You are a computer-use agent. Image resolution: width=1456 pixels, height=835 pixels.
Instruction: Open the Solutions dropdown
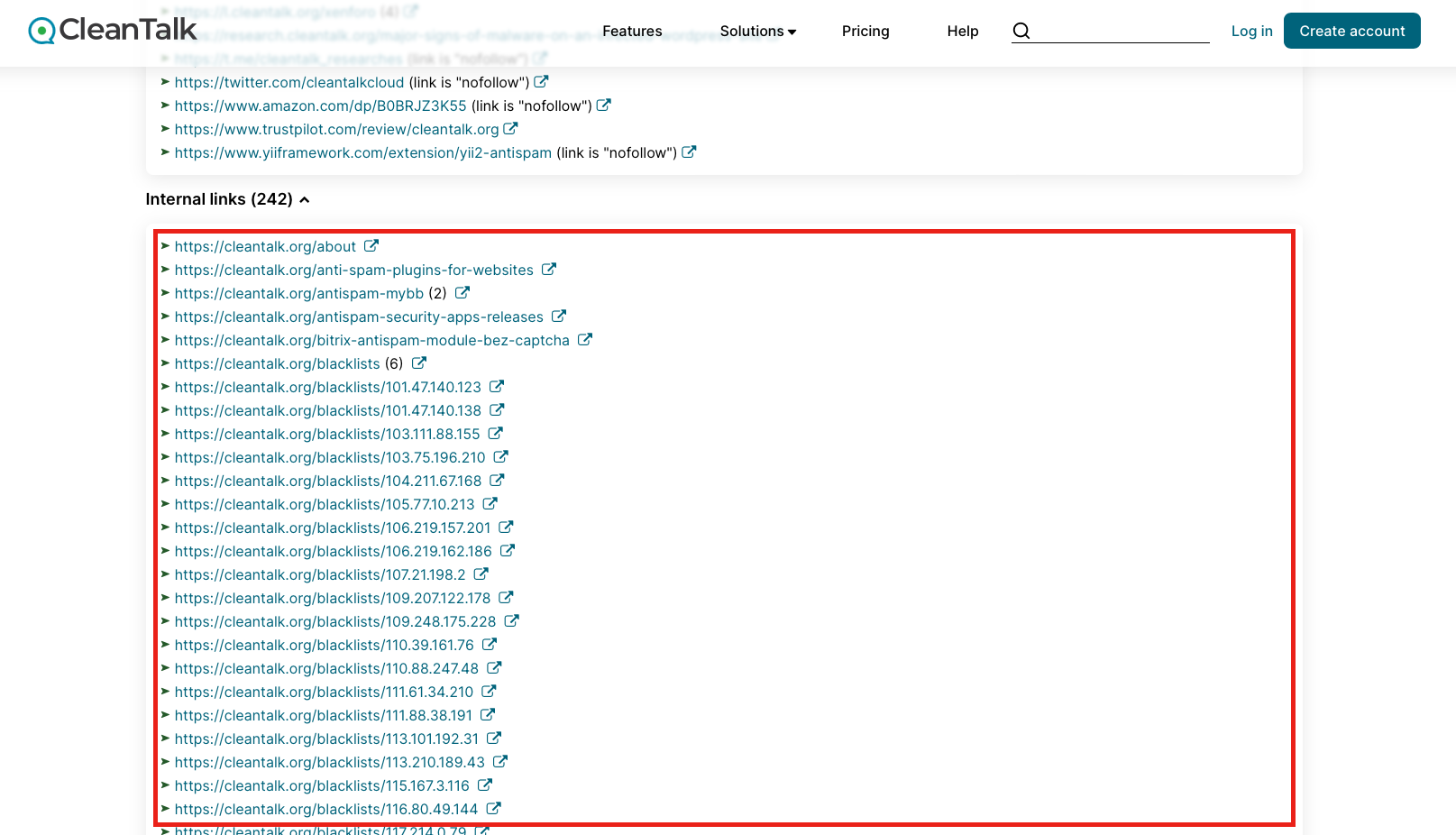(757, 31)
